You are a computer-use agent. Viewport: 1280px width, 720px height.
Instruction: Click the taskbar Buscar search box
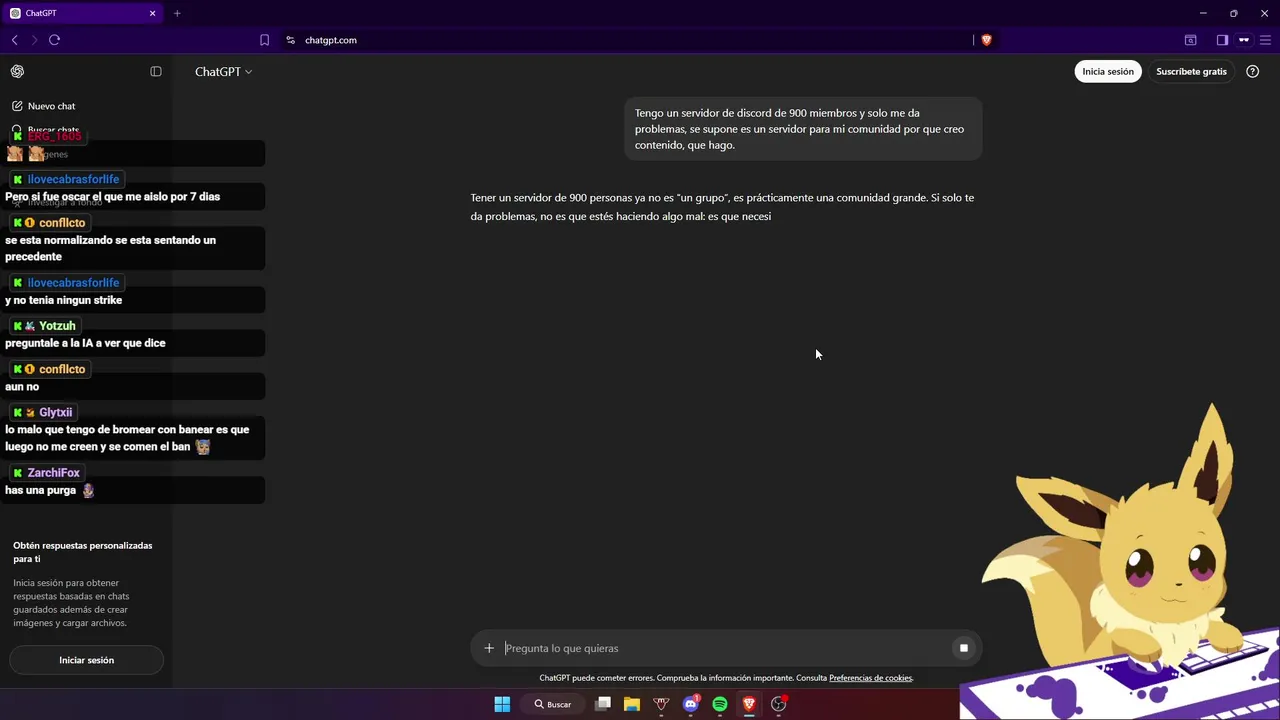(x=553, y=704)
